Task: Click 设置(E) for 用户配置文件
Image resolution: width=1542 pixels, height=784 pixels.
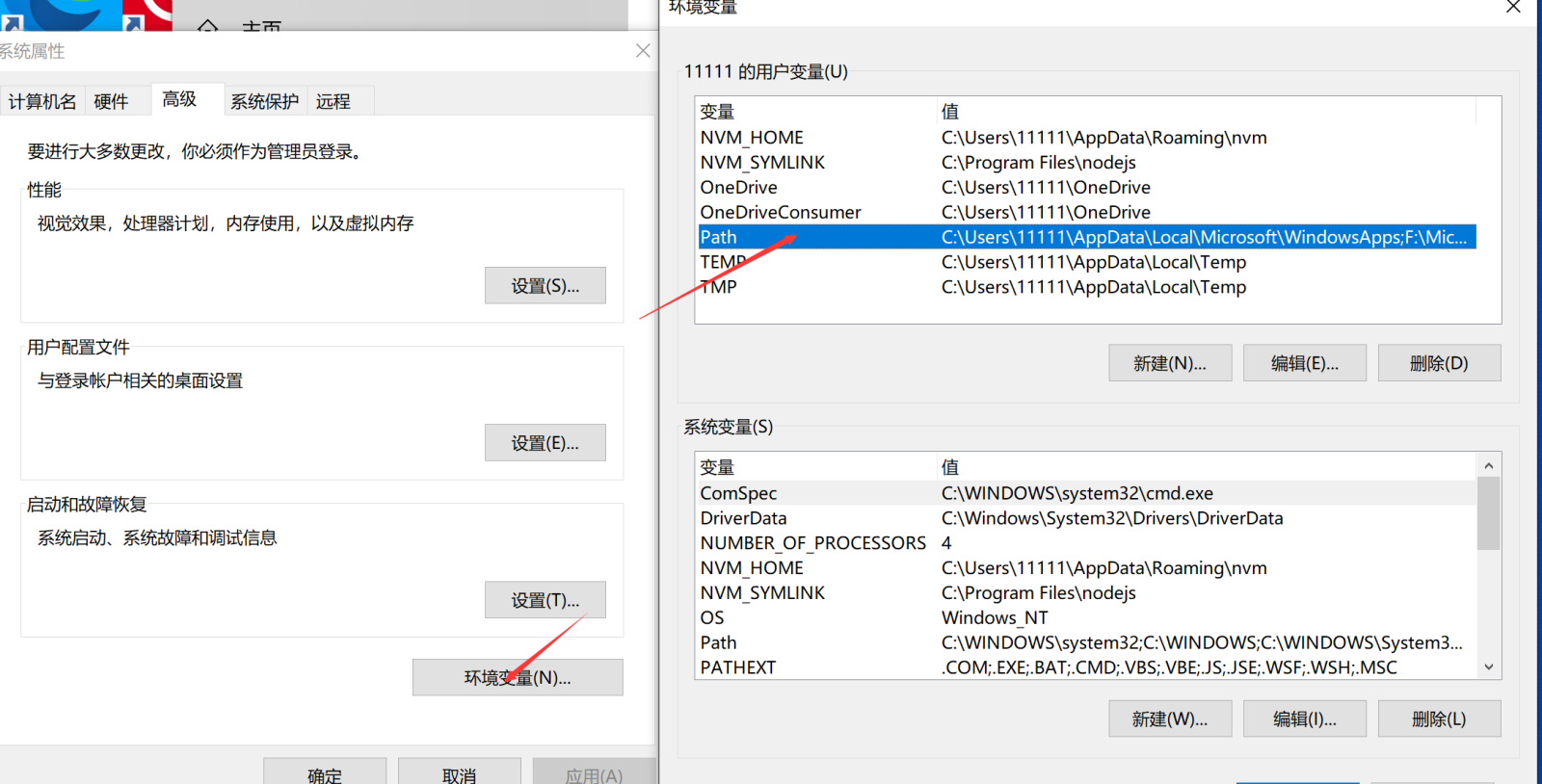Action: [x=545, y=443]
